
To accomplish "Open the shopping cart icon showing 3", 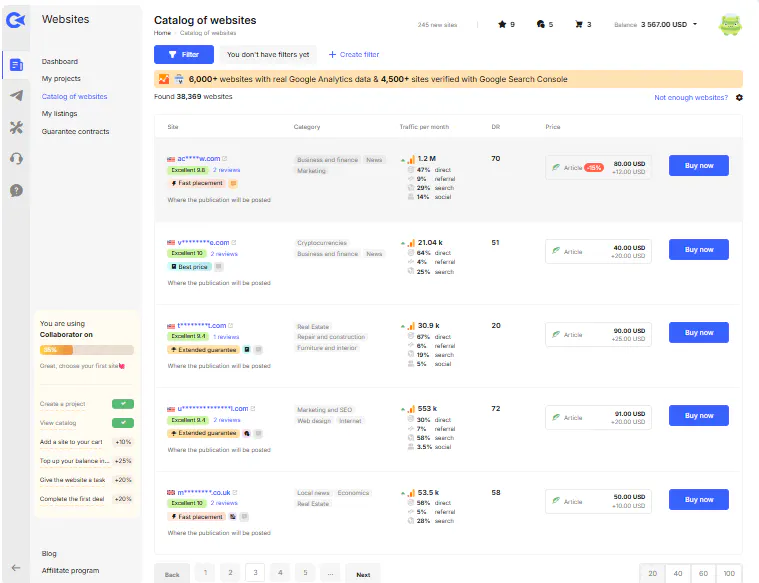I will [578, 24].
